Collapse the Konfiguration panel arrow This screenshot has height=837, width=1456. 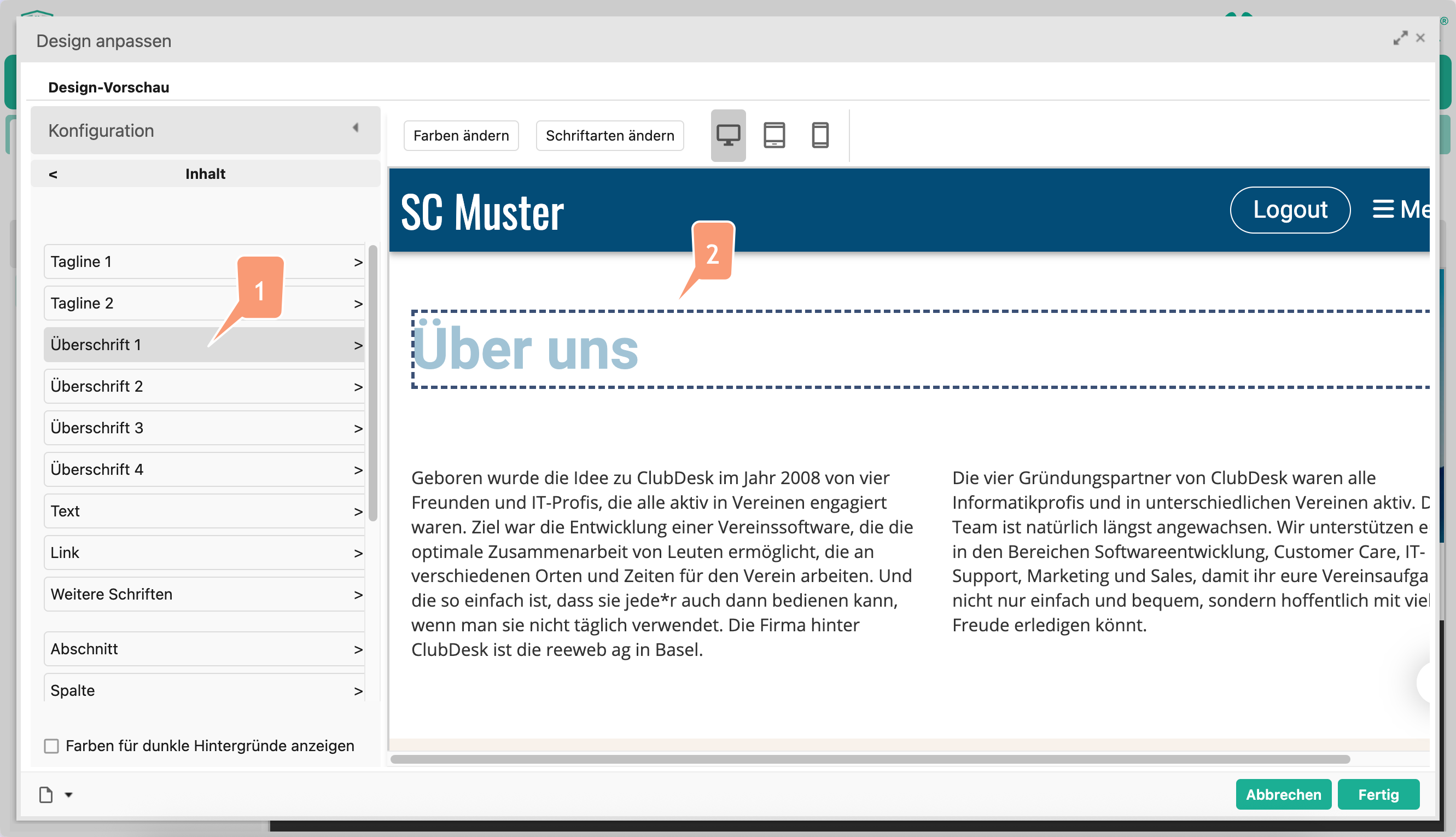coord(356,128)
